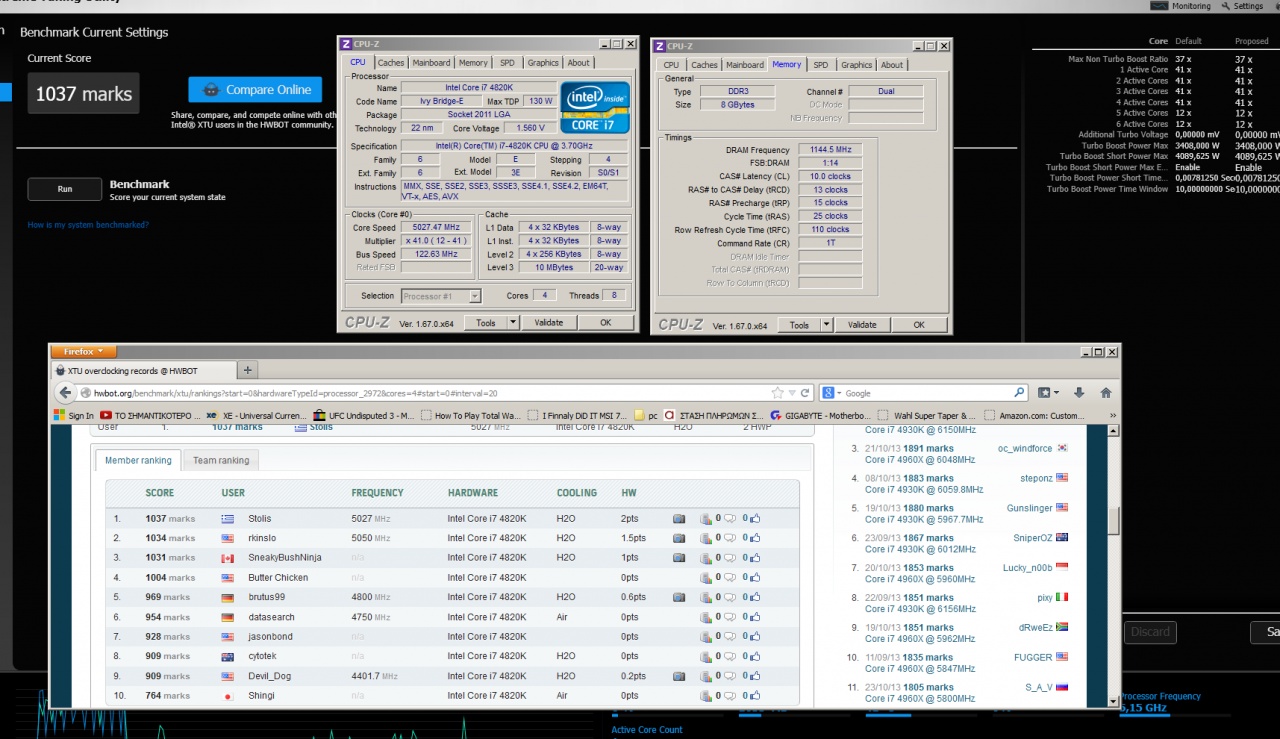Click the Firefox reload icon in address bar
Viewport: 1280px width, 739px height.
[x=805, y=393]
